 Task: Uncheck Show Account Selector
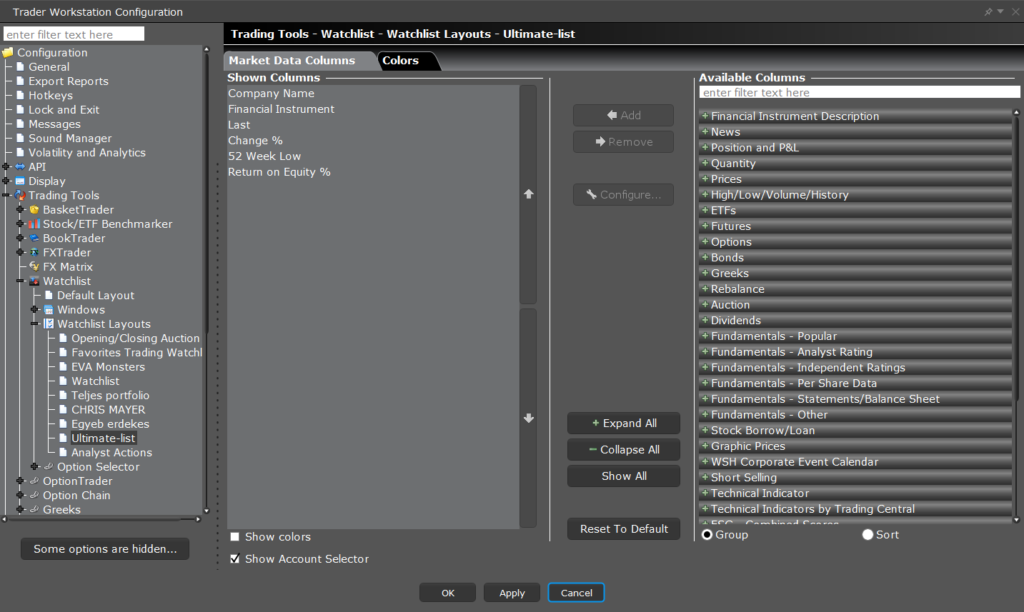point(235,559)
